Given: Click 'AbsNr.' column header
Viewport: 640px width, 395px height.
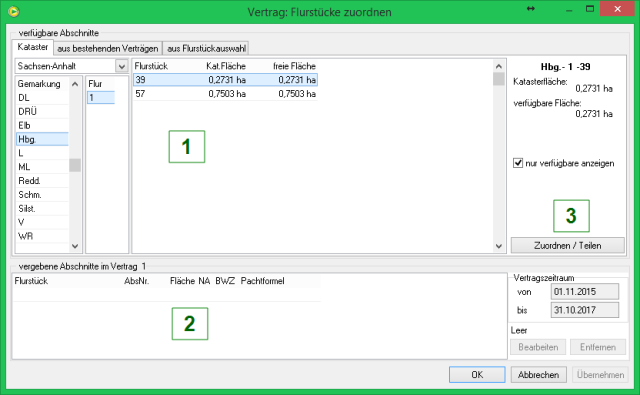Looking at the screenshot, I should 137,281.
